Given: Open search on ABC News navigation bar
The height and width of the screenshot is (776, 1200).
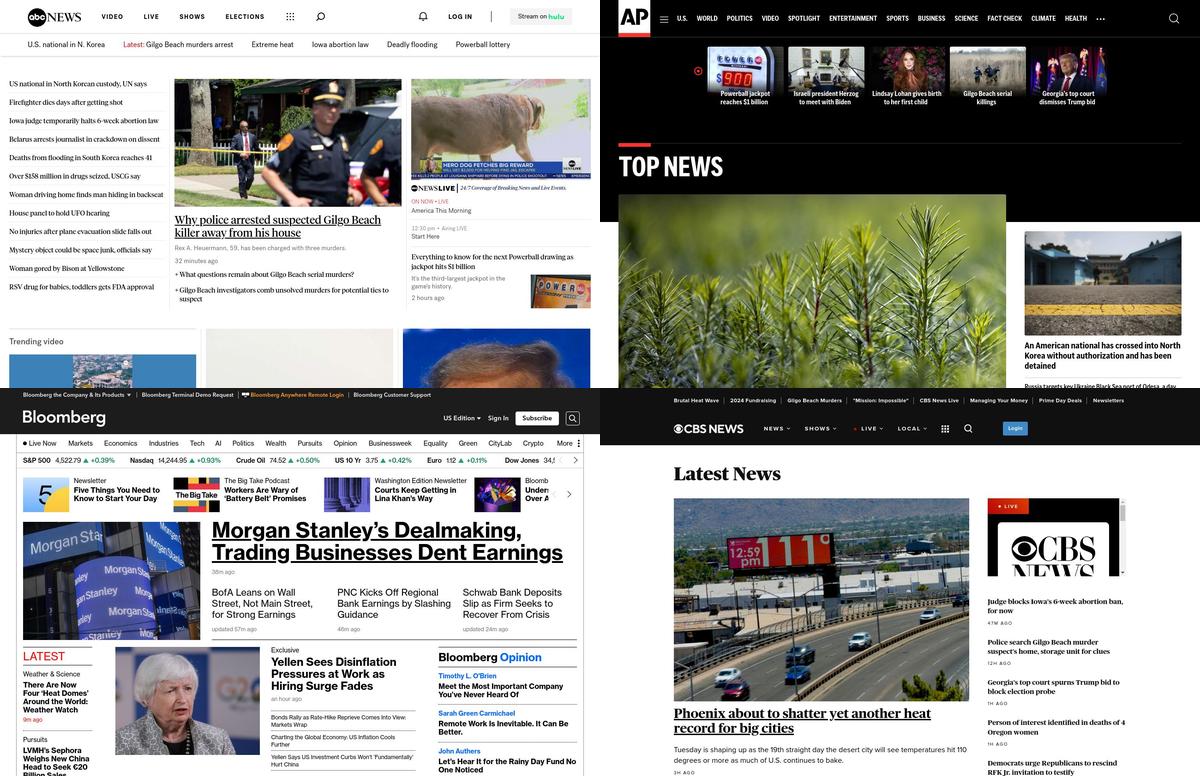Looking at the screenshot, I should pyautogui.click(x=320, y=16).
